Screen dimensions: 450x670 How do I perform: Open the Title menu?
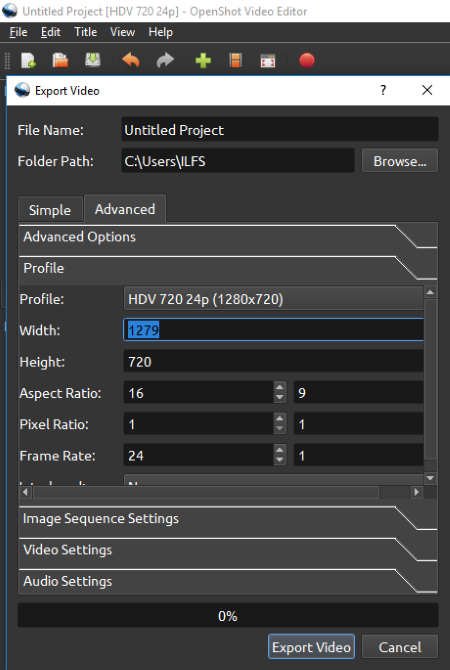coord(85,32)
